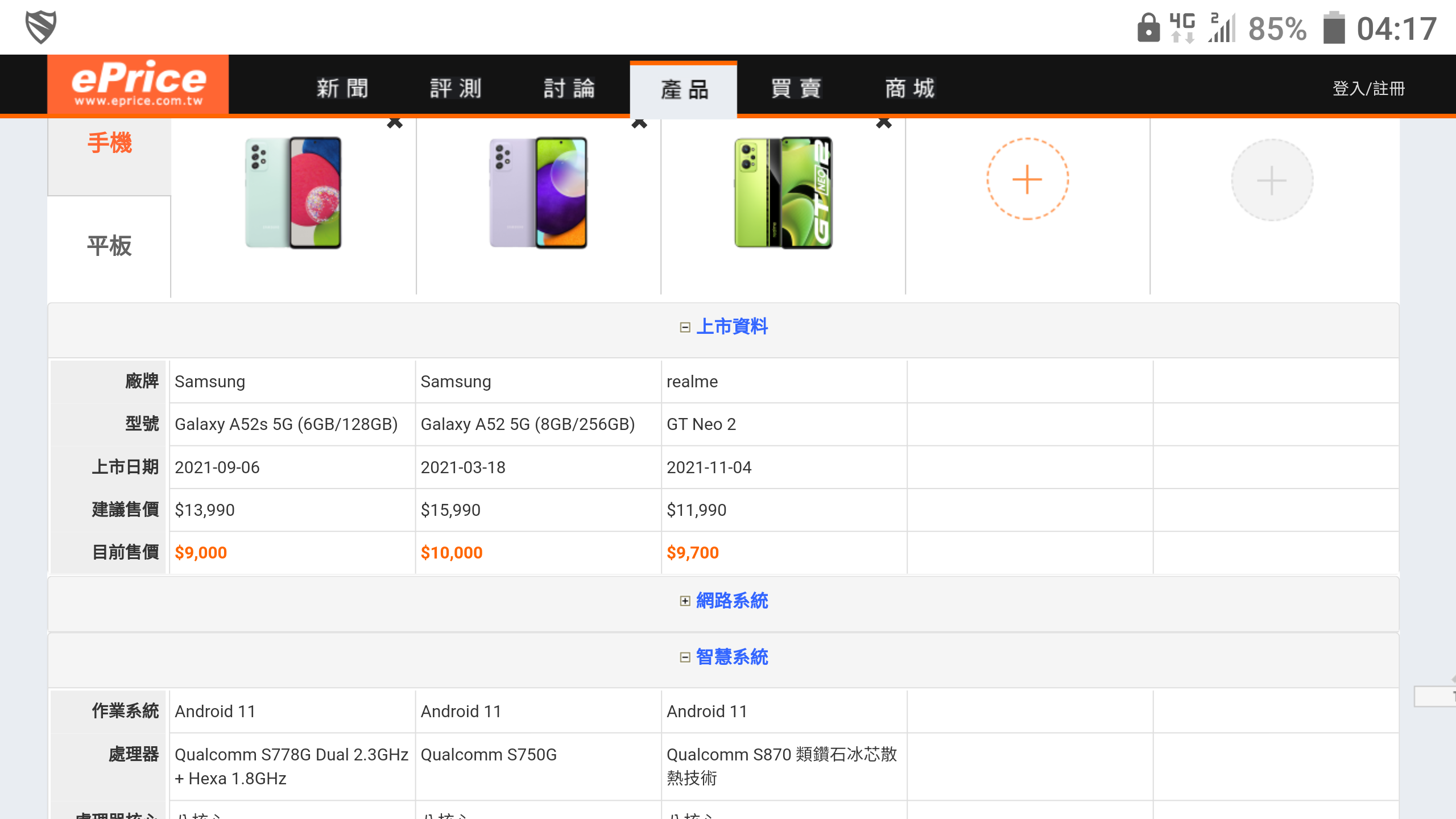Click suggested price $15,990
This screenshot has width=1456, height=819.
click(450, 510)
